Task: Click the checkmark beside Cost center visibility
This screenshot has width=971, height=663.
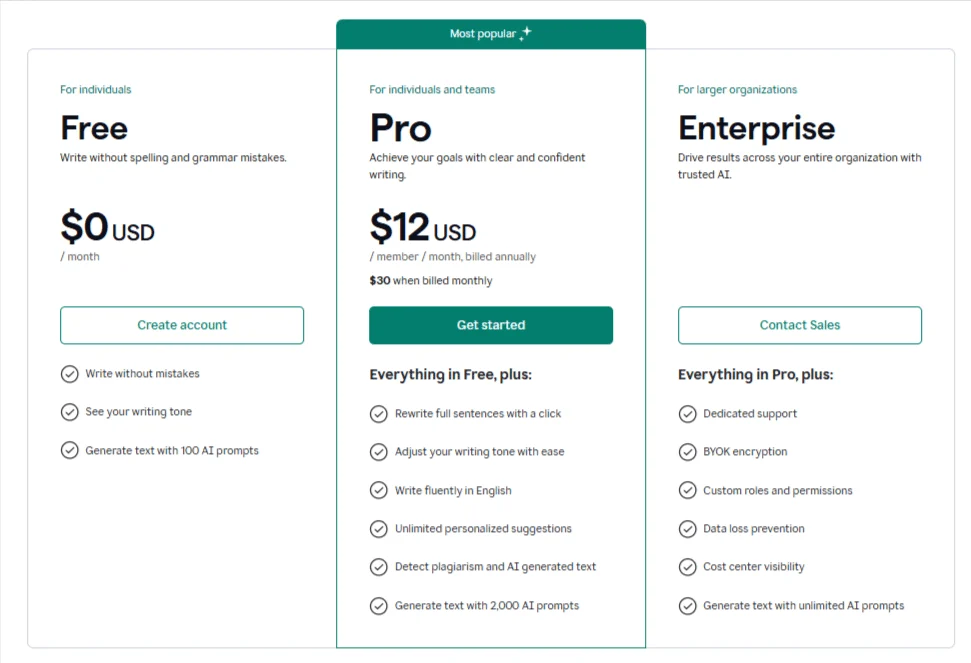Action: 688,567
